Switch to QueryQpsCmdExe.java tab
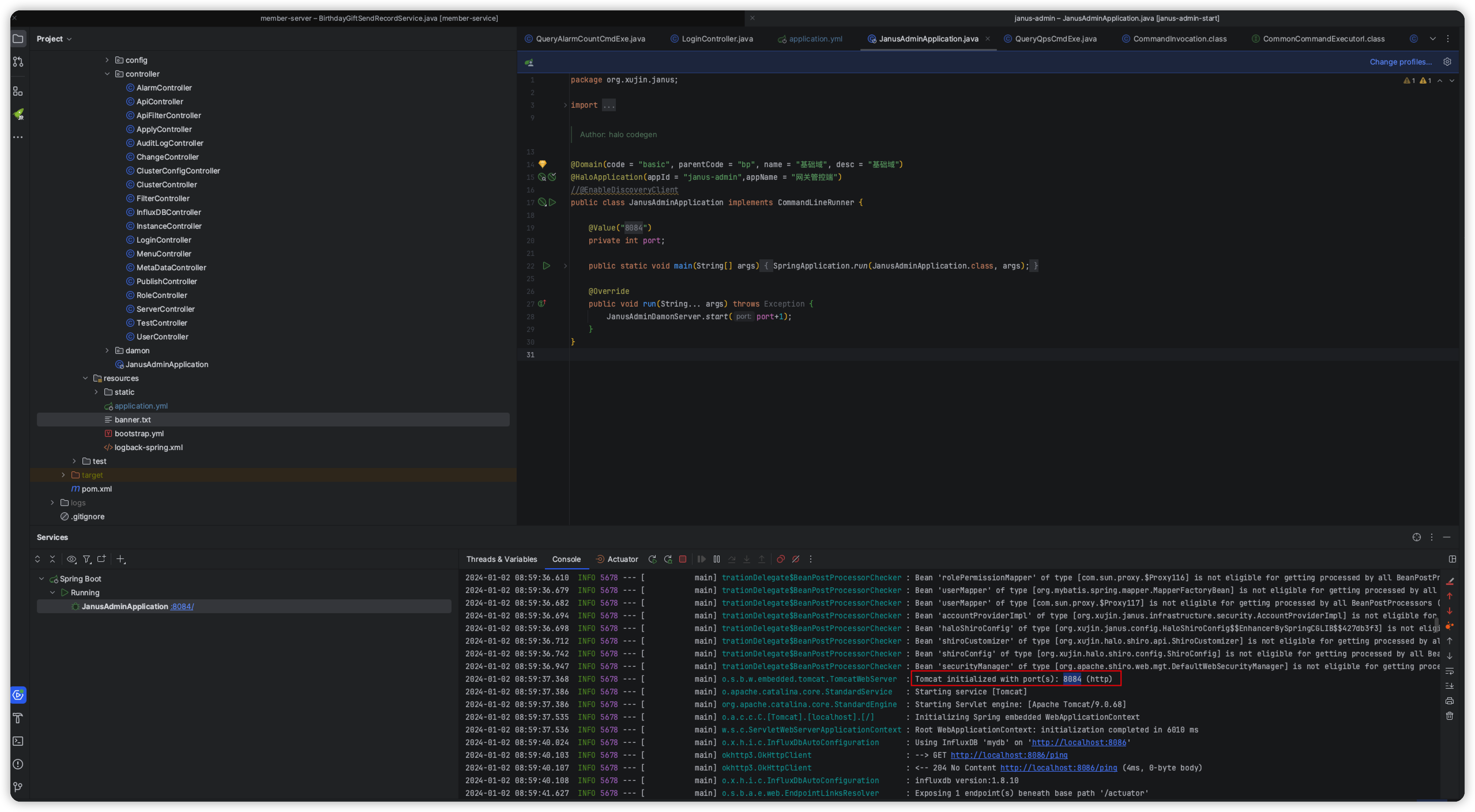This screenshot has height=812, width=1475. click(x=1049, y=39)
